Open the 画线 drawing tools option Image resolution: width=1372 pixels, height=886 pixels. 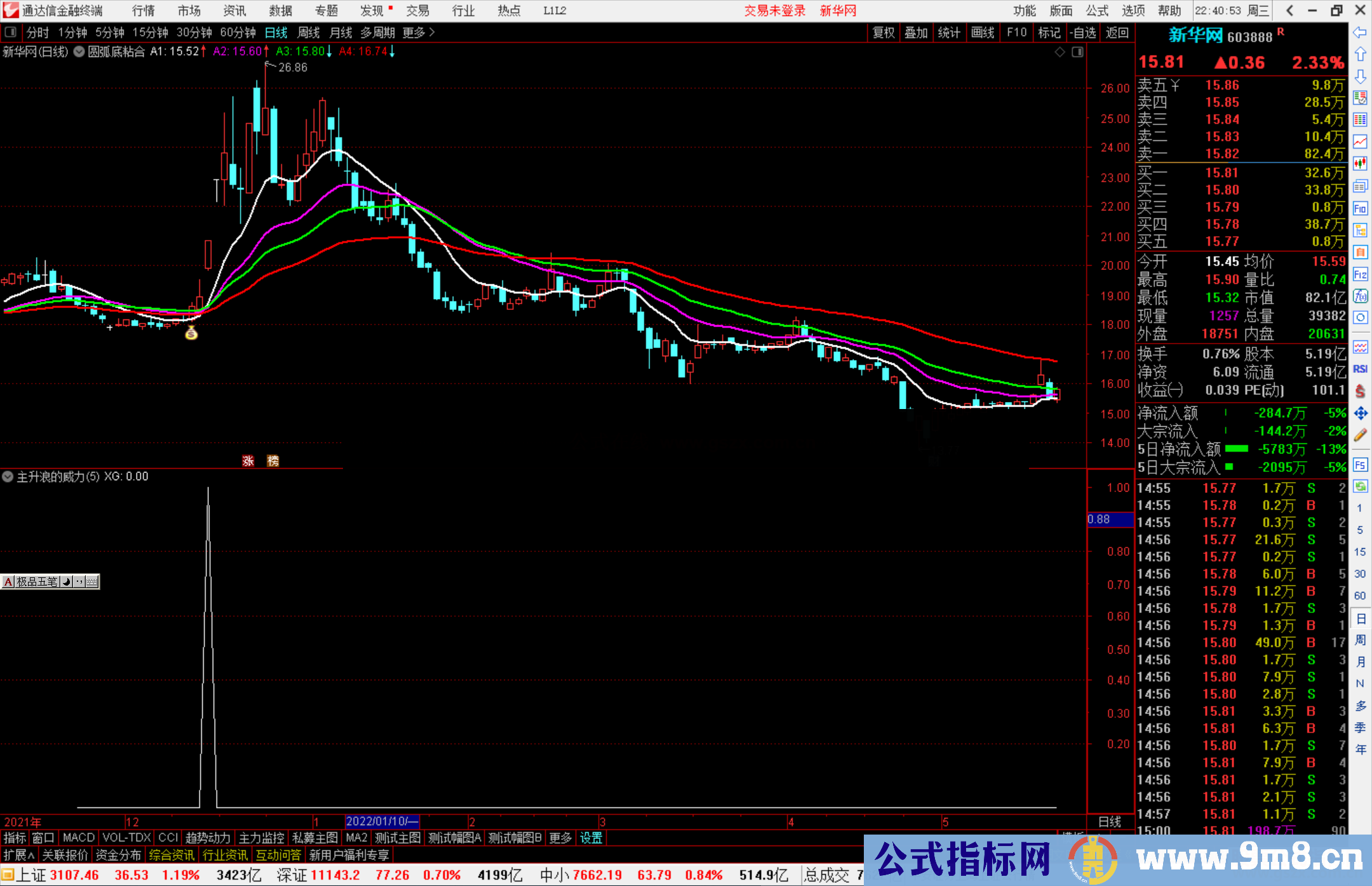coord(983,32)
